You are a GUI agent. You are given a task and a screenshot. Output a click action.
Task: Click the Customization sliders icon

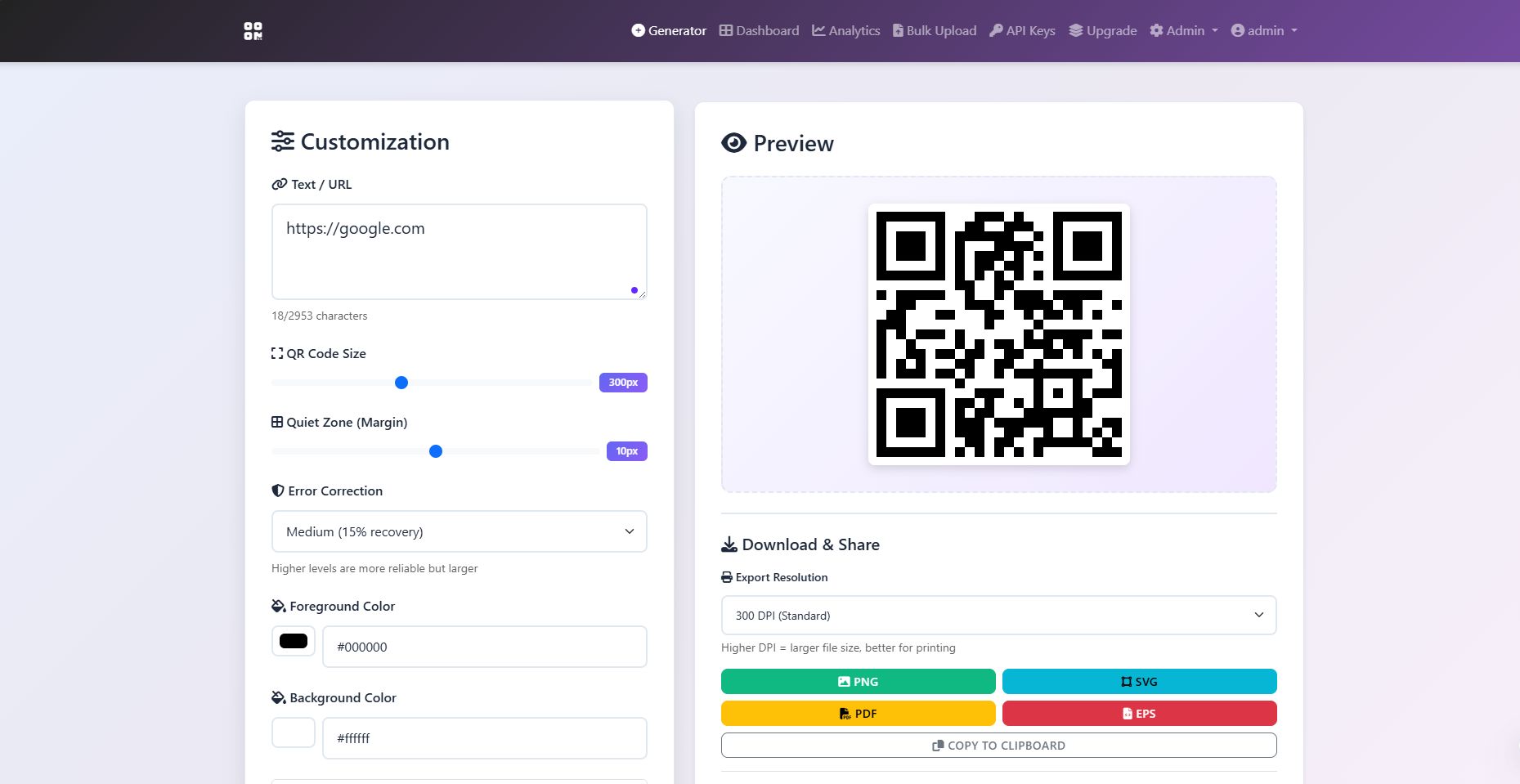(x=283, y=141)
